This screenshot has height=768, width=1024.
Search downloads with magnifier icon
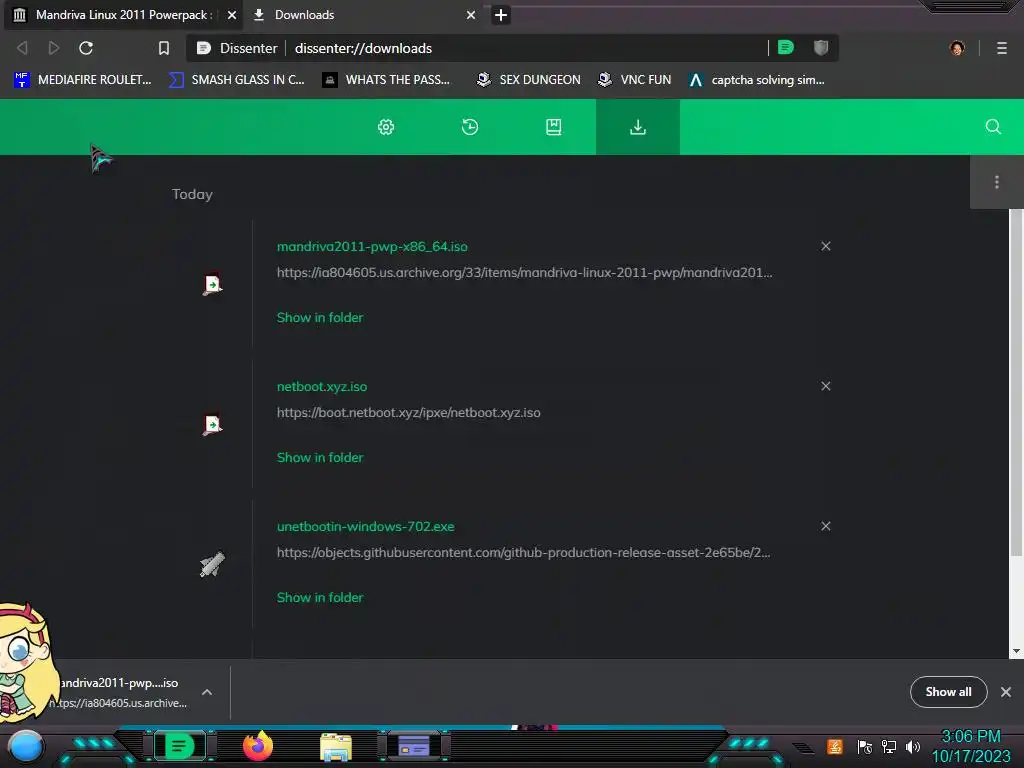click(x=993, y=127)
